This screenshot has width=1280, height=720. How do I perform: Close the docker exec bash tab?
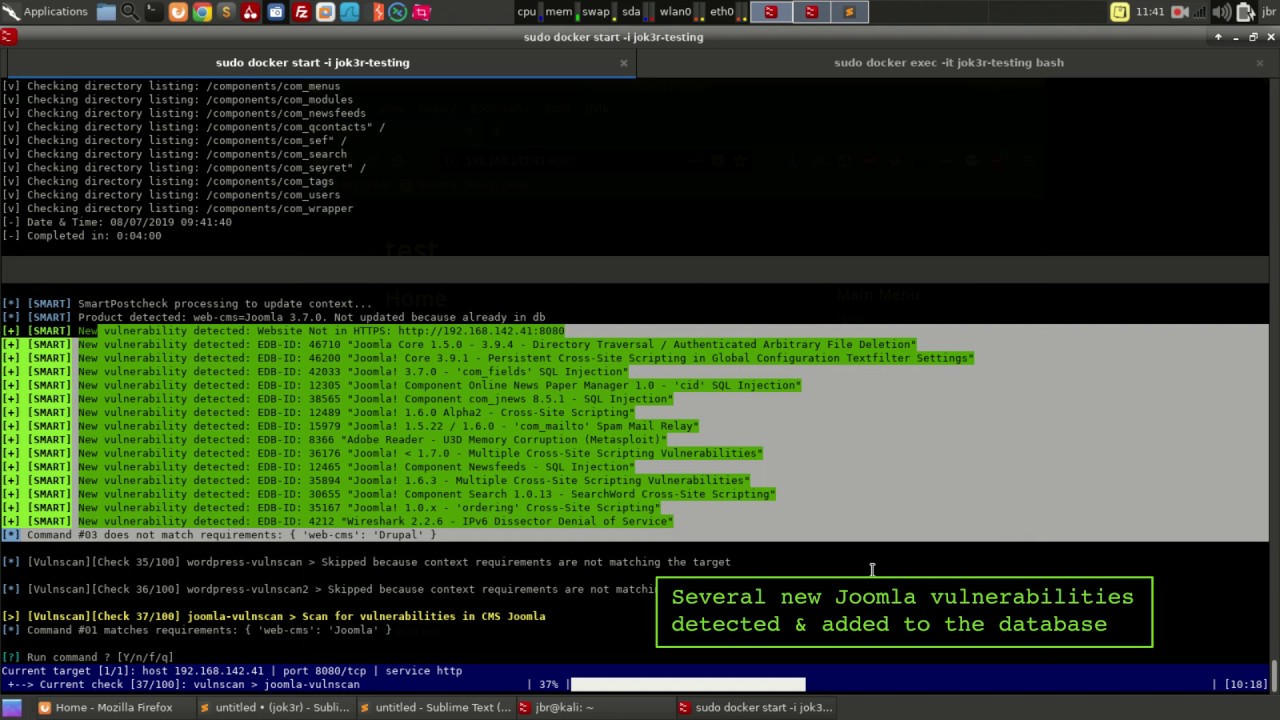tap(1260, 63)
